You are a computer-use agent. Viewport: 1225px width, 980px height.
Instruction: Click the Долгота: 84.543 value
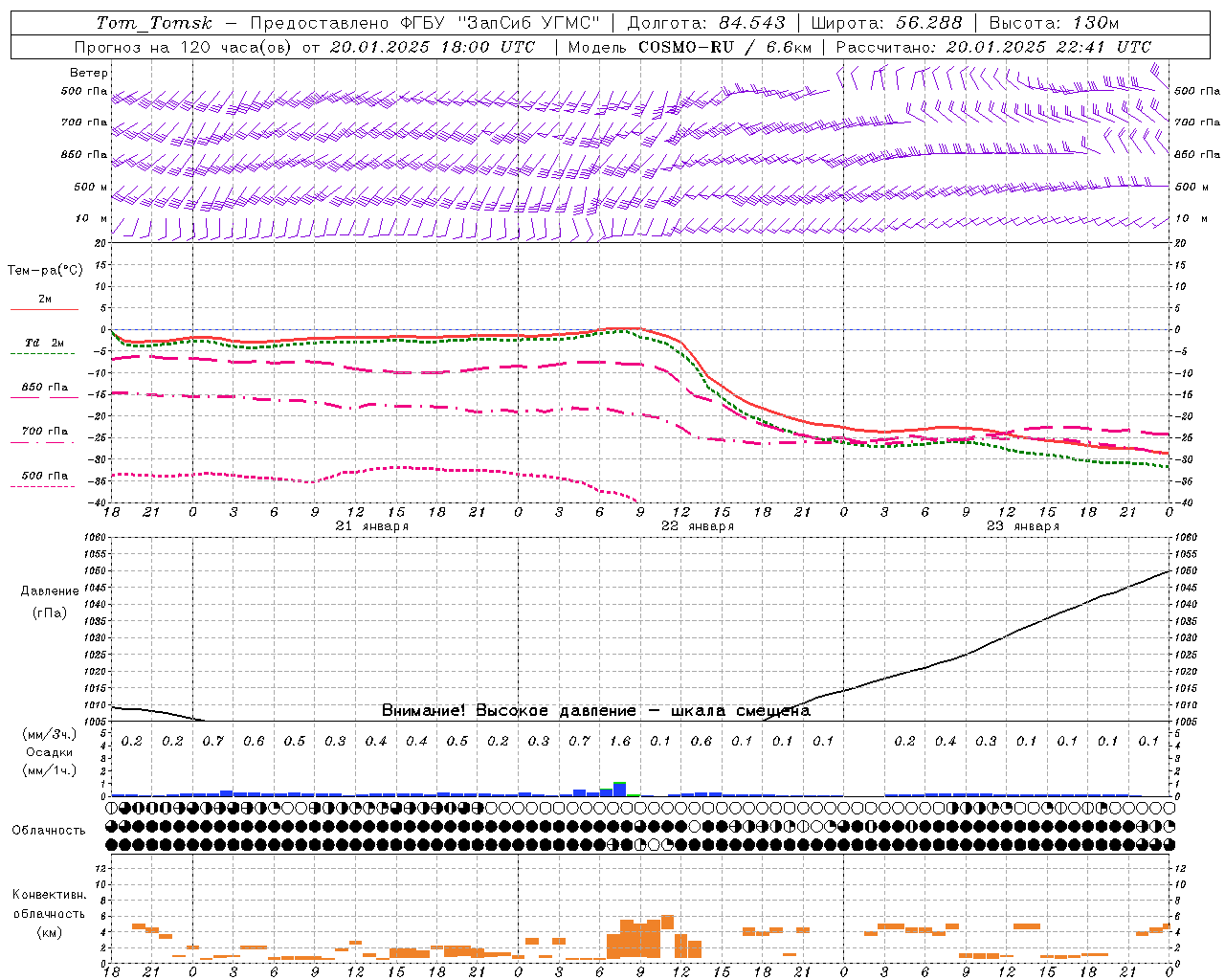[x=706, y=23]
